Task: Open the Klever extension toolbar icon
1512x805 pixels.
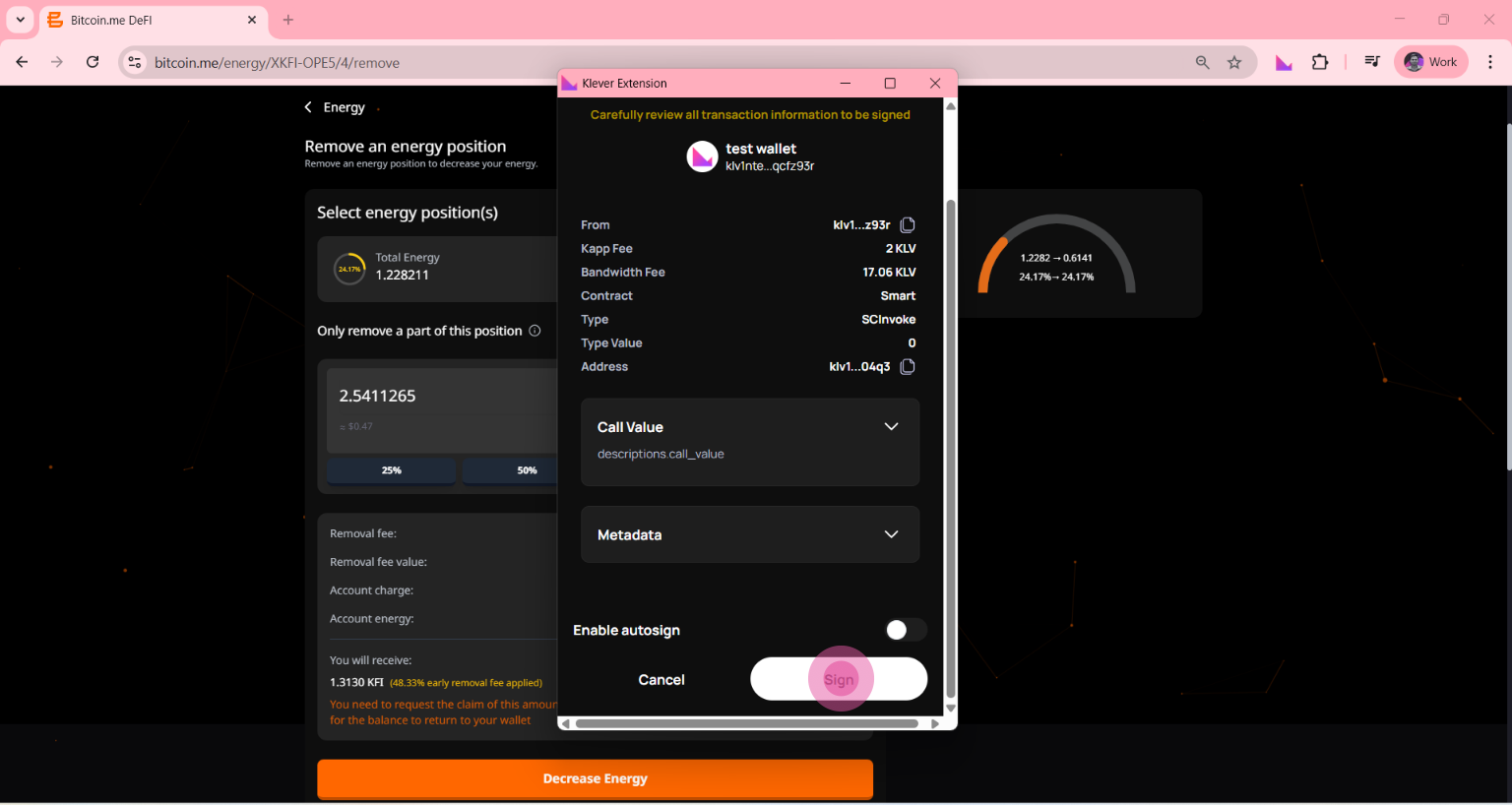Action: (1284, 63)
